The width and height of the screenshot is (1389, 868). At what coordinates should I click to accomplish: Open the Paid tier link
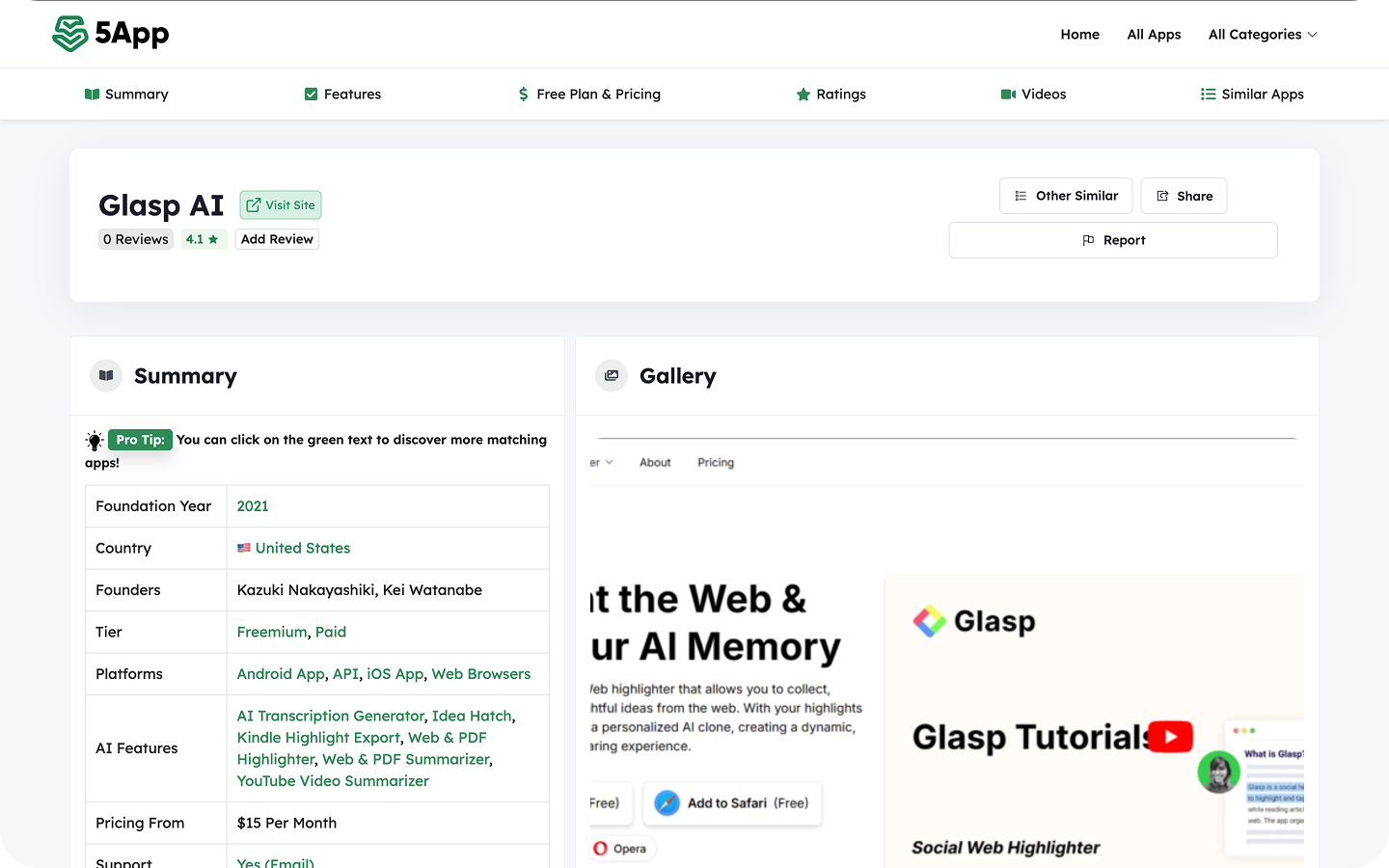[x=331, y=632]
